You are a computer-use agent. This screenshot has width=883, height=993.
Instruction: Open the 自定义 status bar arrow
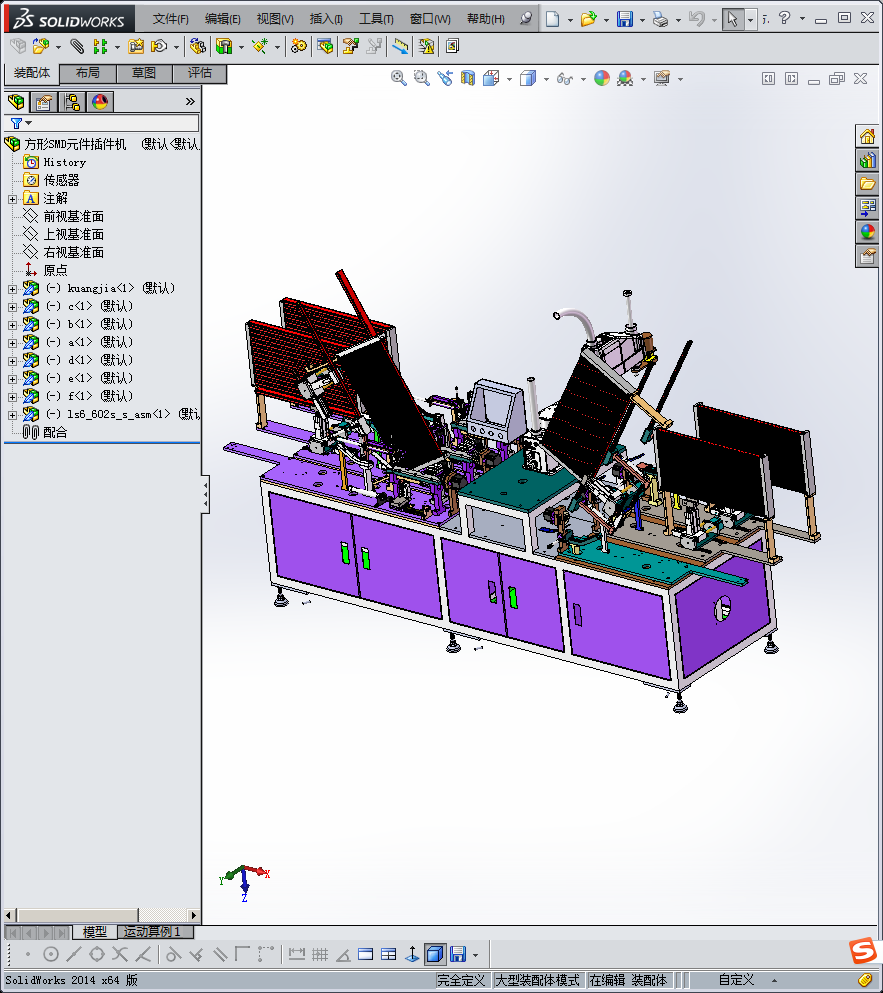(x=774, y=980)
